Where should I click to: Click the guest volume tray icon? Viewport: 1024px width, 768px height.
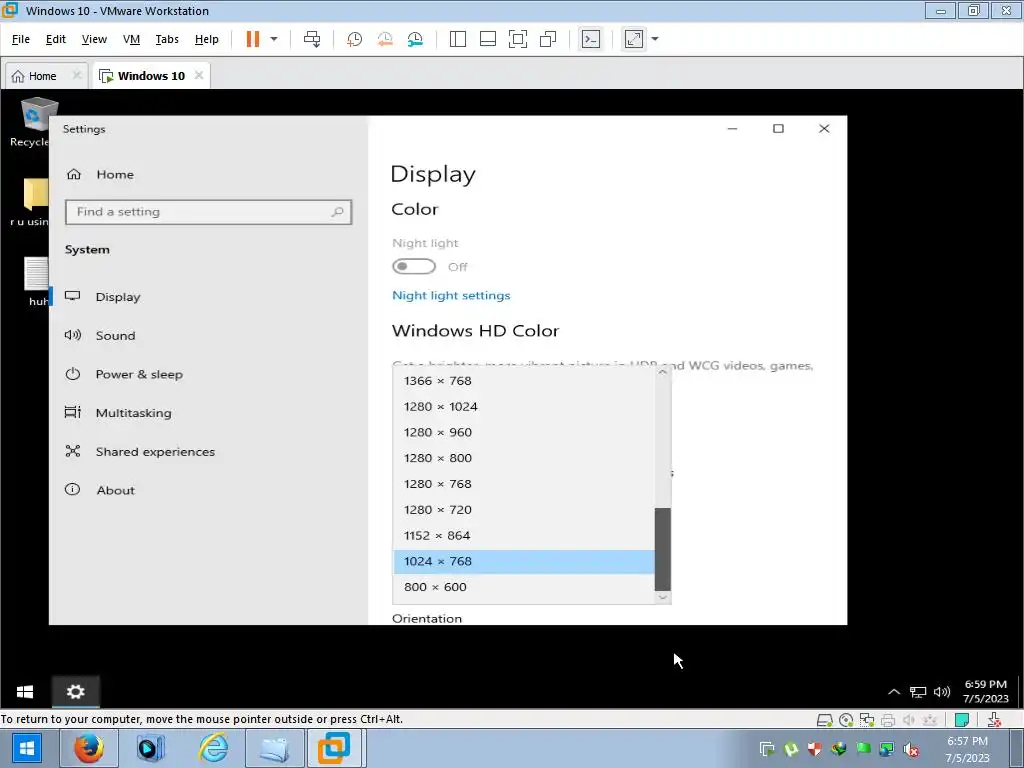tap(942, 692)
